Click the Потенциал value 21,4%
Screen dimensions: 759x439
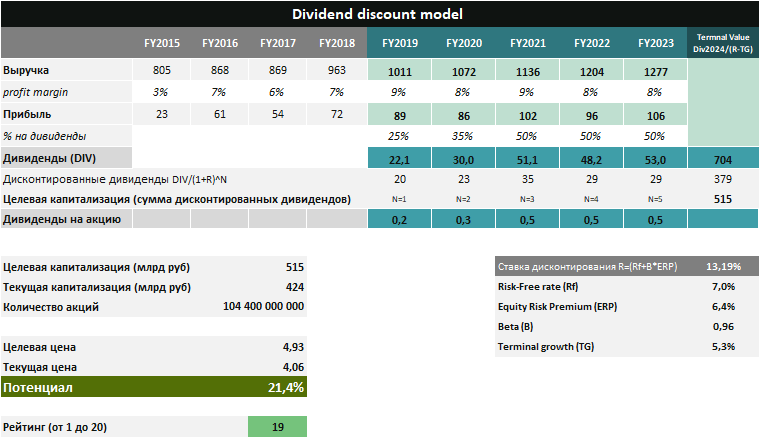pos(286,387)
